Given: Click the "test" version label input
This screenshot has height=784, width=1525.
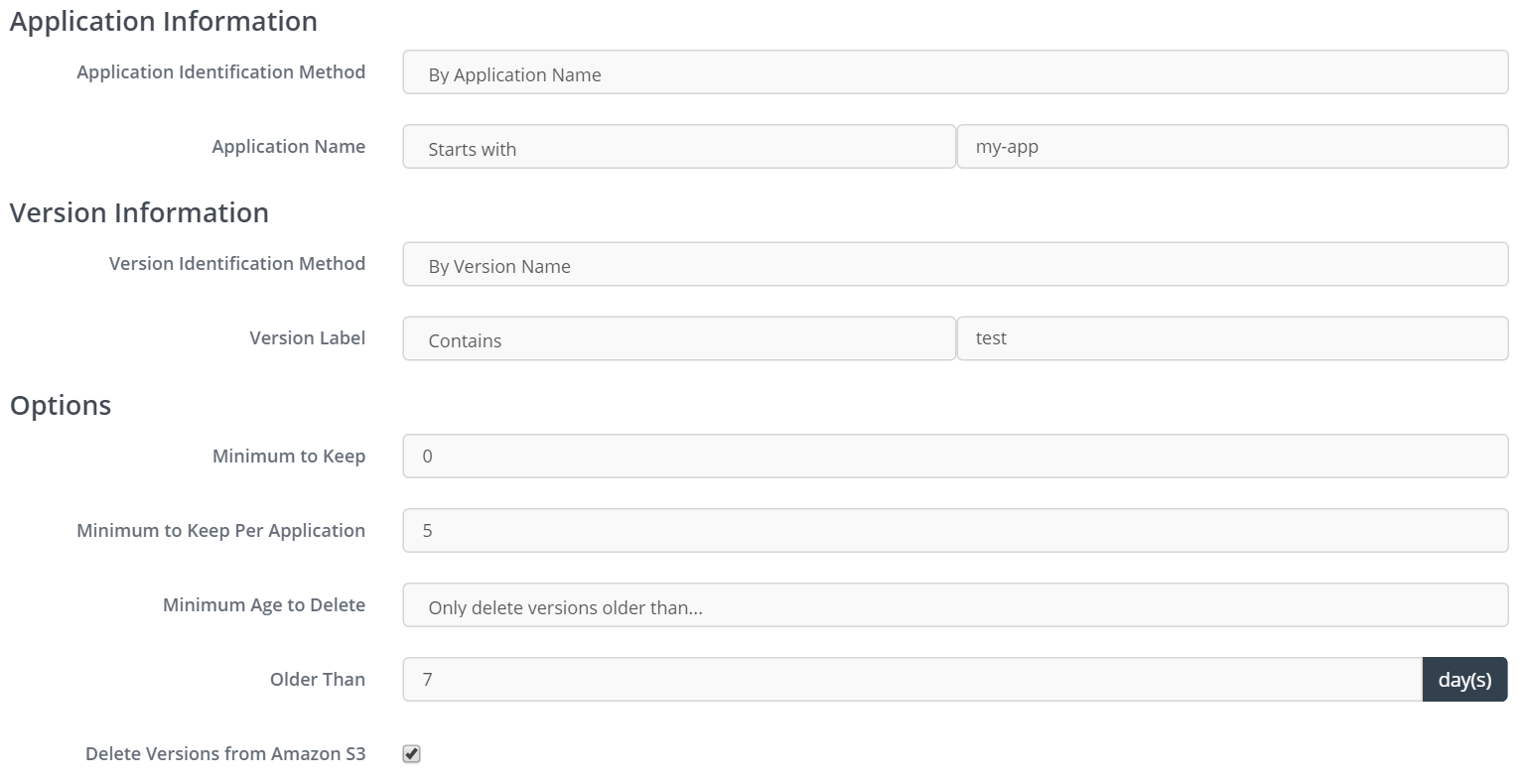Looking at the screenshot, I should 1231,337.
